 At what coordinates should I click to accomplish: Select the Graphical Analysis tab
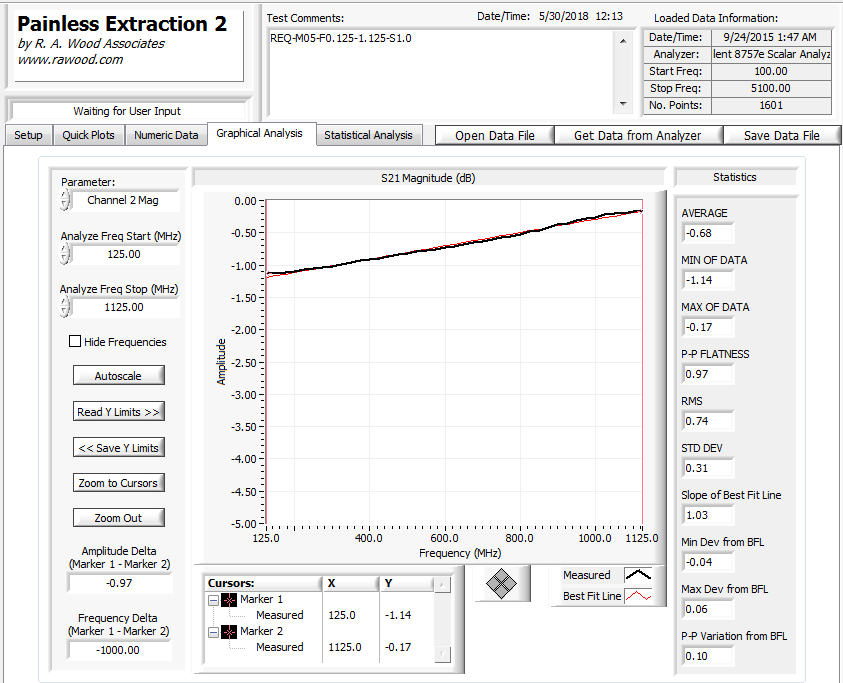260,133
